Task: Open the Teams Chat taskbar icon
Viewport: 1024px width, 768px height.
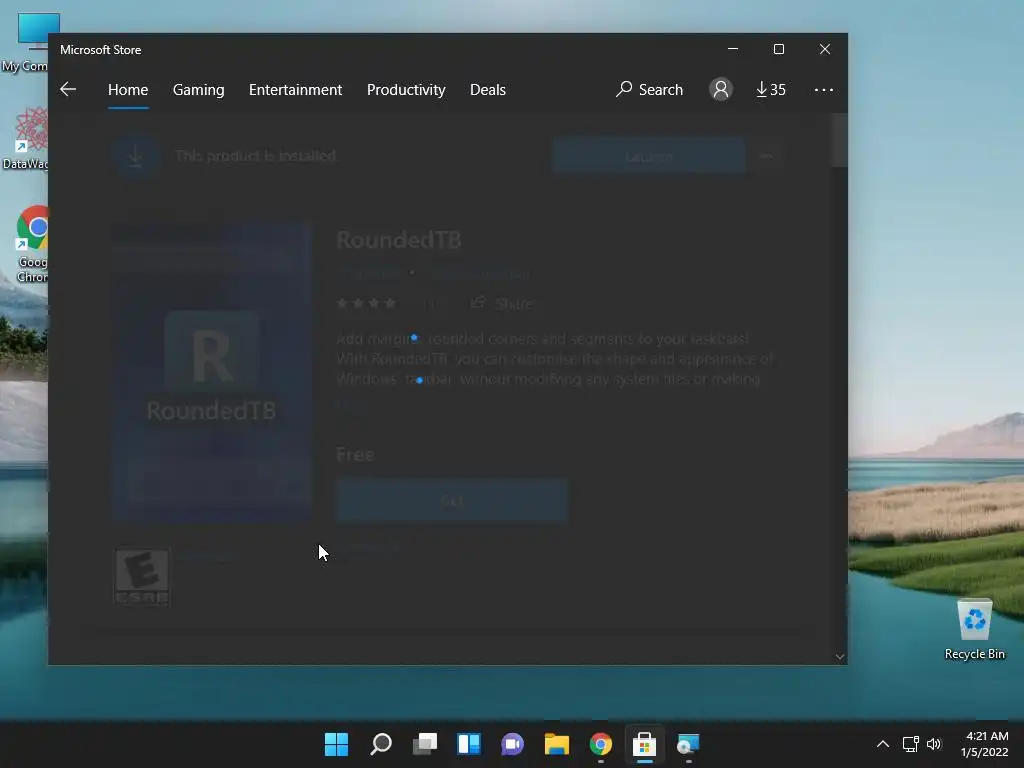Action: [513, 744]
